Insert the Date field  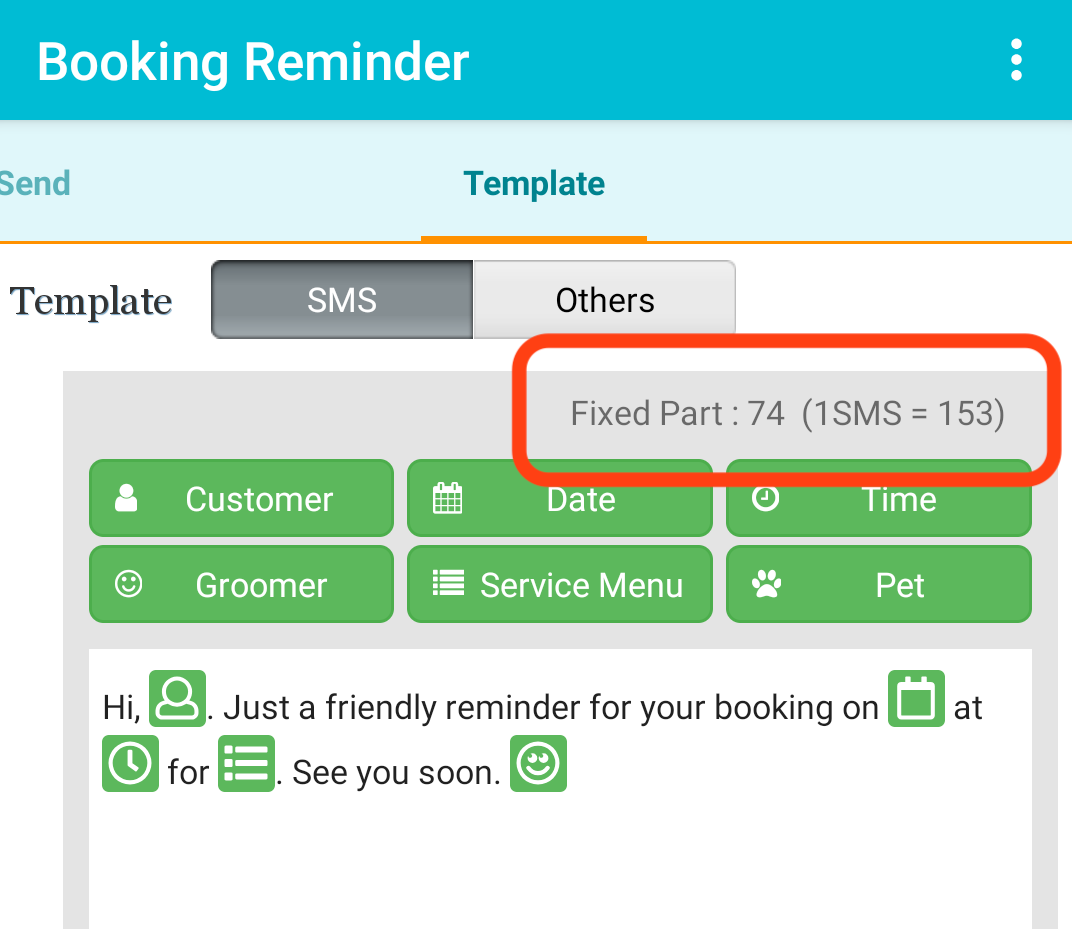tap(560, 498)
